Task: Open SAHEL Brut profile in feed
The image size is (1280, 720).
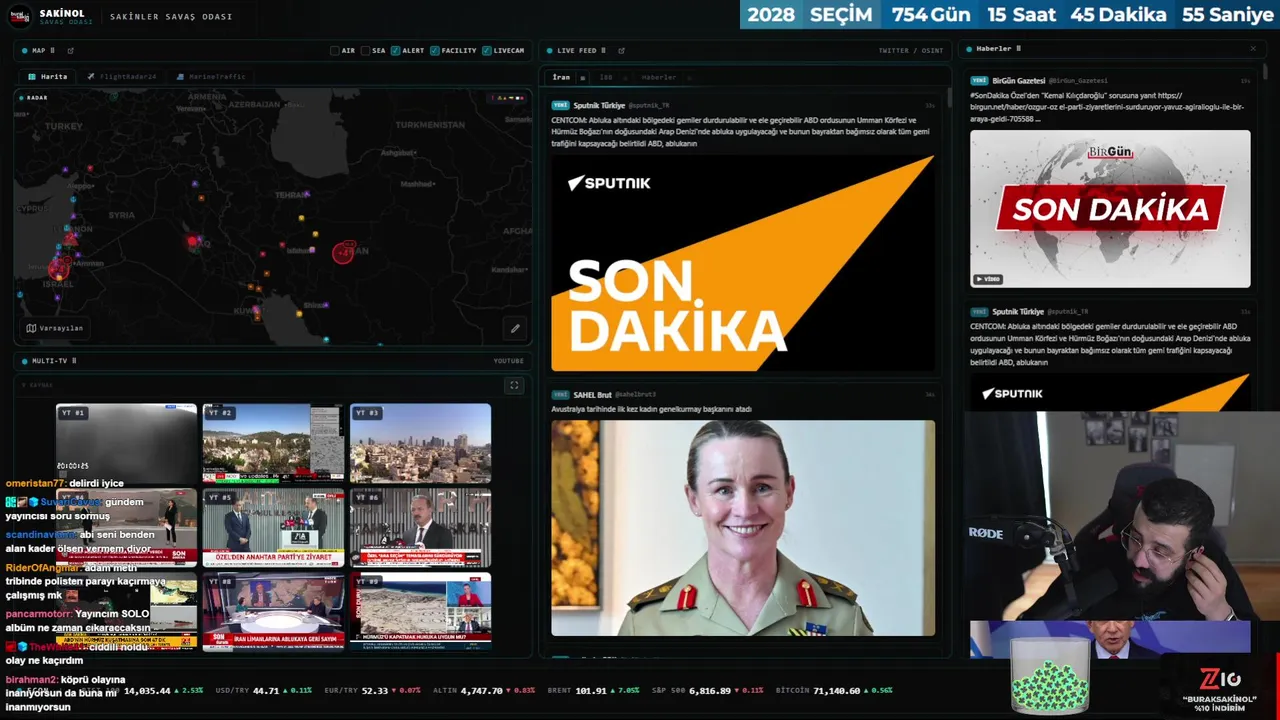Action: pyautogui.click(x=592, y=395)
